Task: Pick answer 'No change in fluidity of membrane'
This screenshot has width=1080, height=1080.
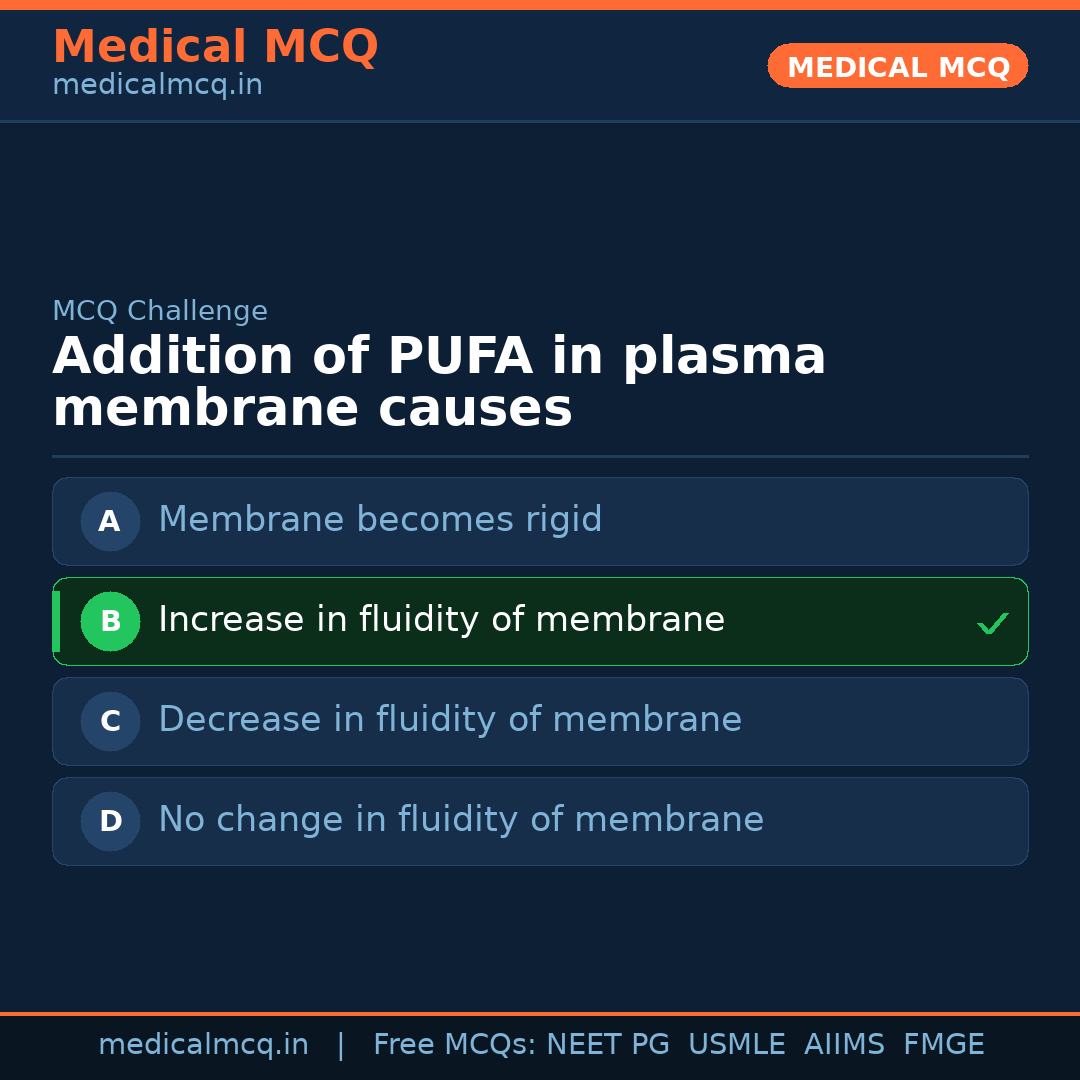Action: [461, 820]
